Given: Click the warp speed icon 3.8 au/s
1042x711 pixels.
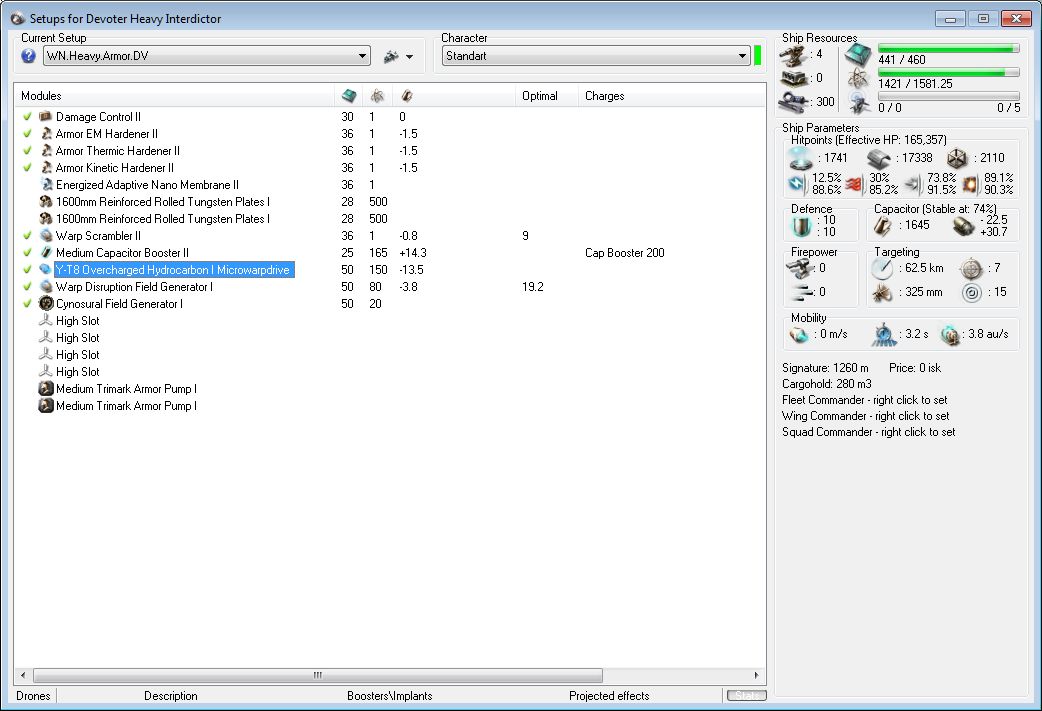Looking at the screenshot, I should 950,334.
